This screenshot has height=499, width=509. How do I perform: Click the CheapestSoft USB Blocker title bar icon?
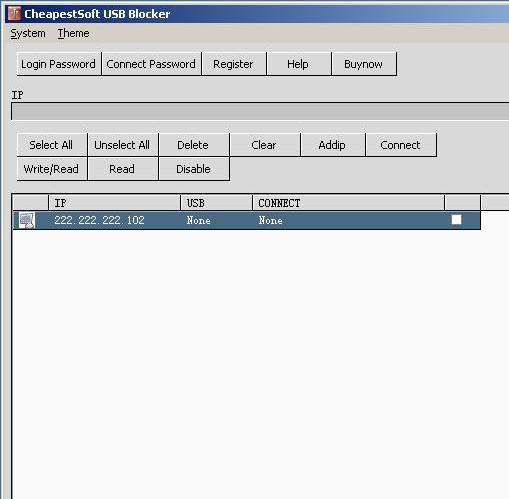(14, 13)
